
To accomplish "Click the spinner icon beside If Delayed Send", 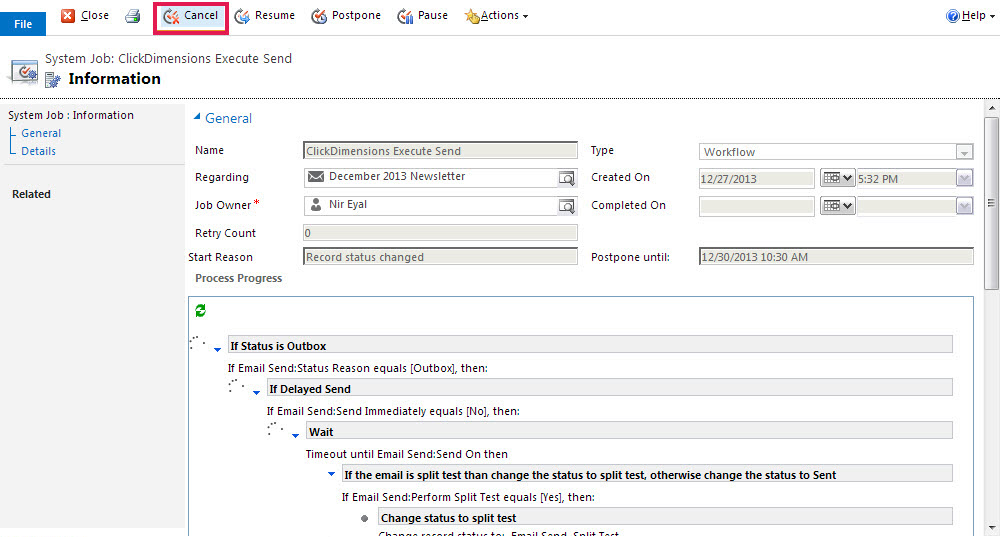I will tap(237, 385).
